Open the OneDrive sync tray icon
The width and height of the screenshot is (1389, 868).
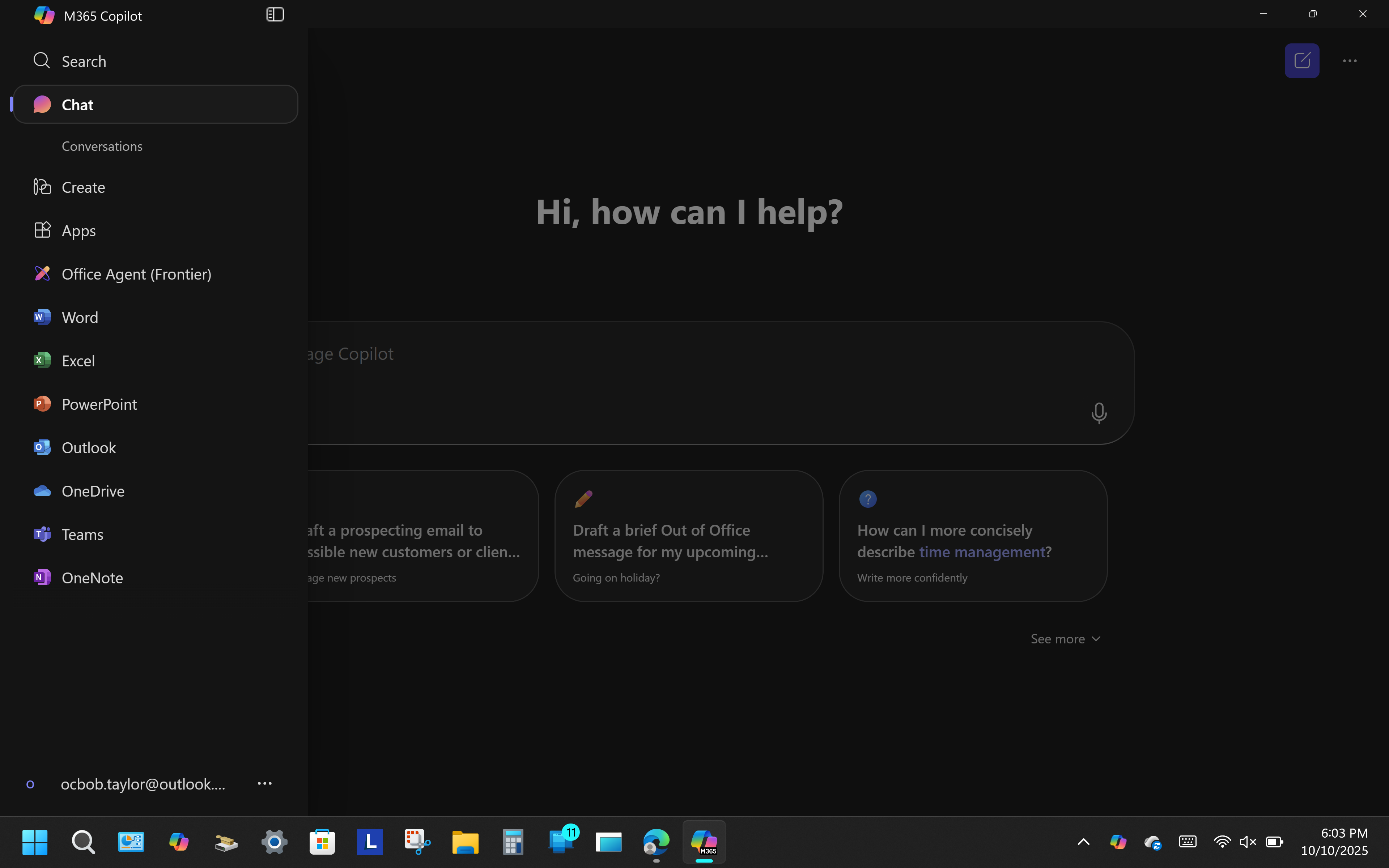[1152, 842]
